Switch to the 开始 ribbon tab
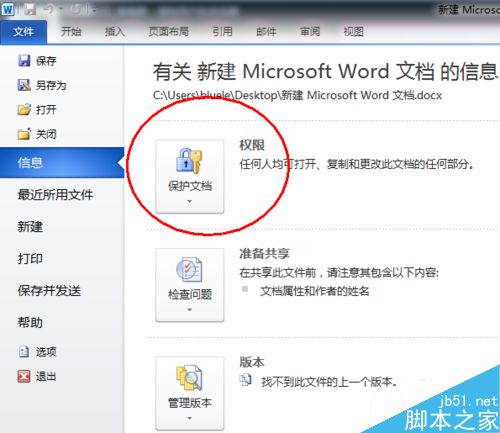Viewport: 500px width, 433px height. [71, 32]
